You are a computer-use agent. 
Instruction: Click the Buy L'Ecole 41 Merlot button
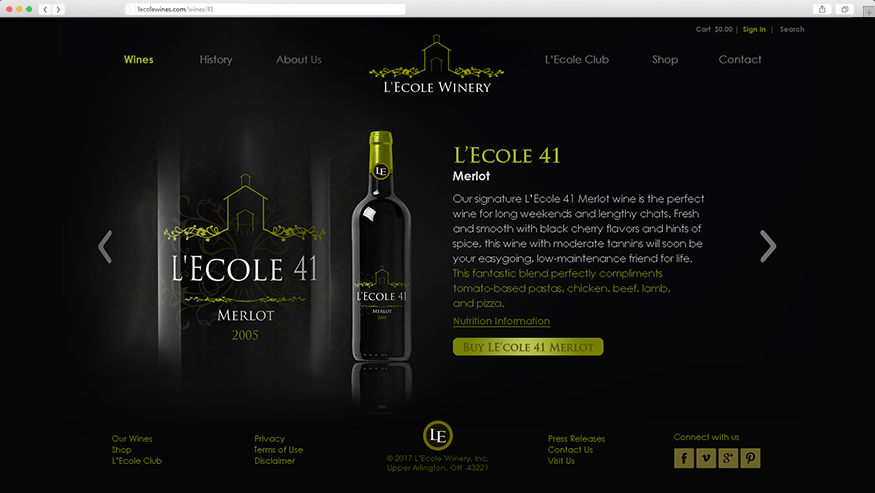pyautogui.click(x=528, y=347)
